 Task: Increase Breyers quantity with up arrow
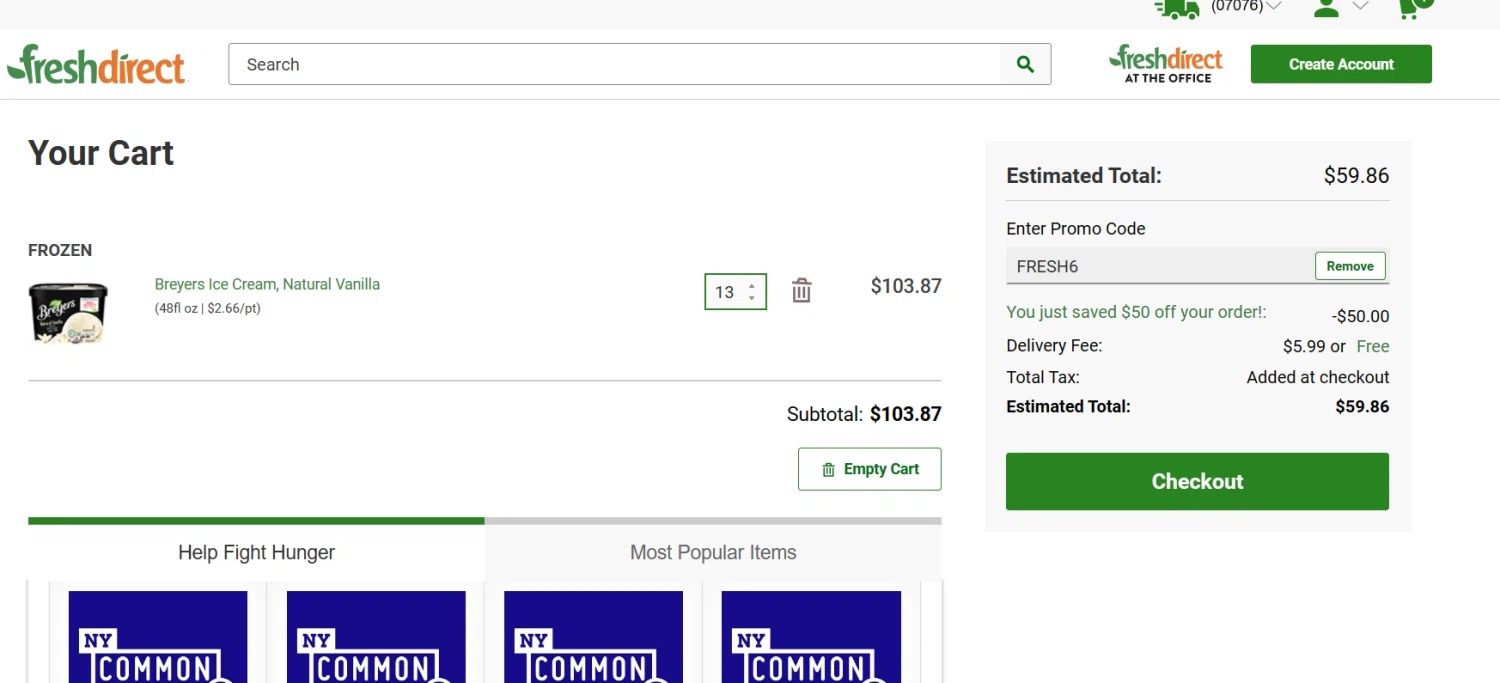752,286
